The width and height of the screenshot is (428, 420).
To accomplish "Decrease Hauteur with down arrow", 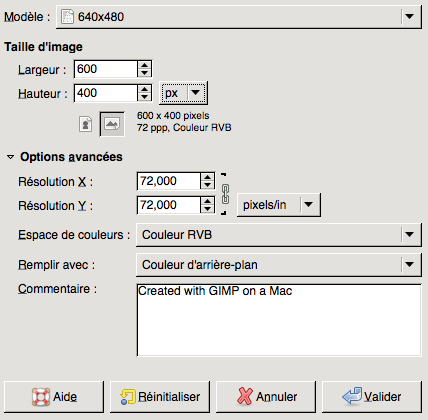I will click(x=144, y=97).
